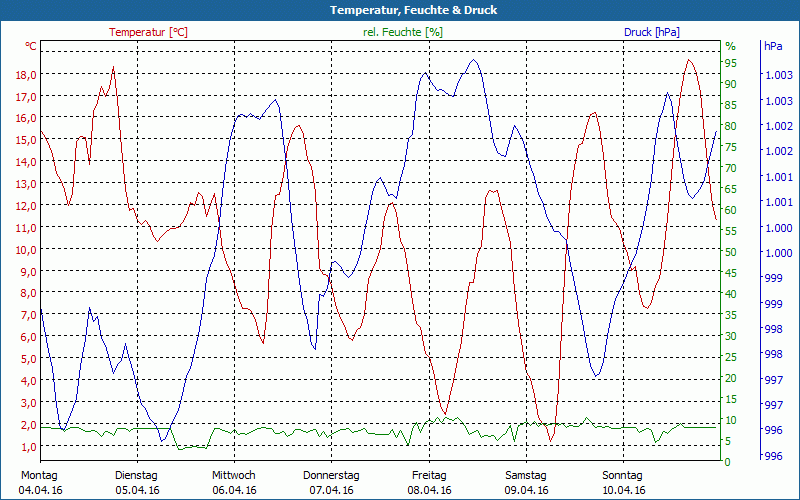This screenshot has height=500, width=800.
Task: Click the '65' humidity axis value
Action: 731,189
